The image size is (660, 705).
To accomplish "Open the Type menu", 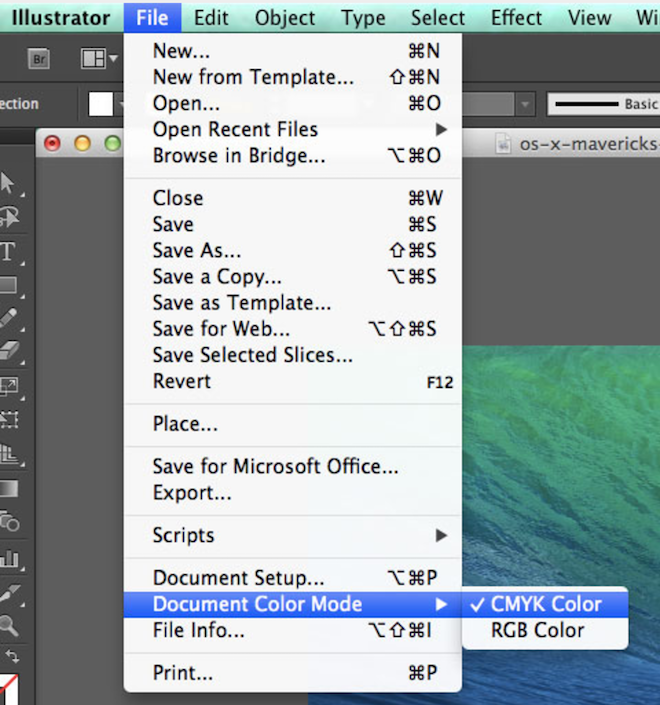I will (x=363, y=18).
